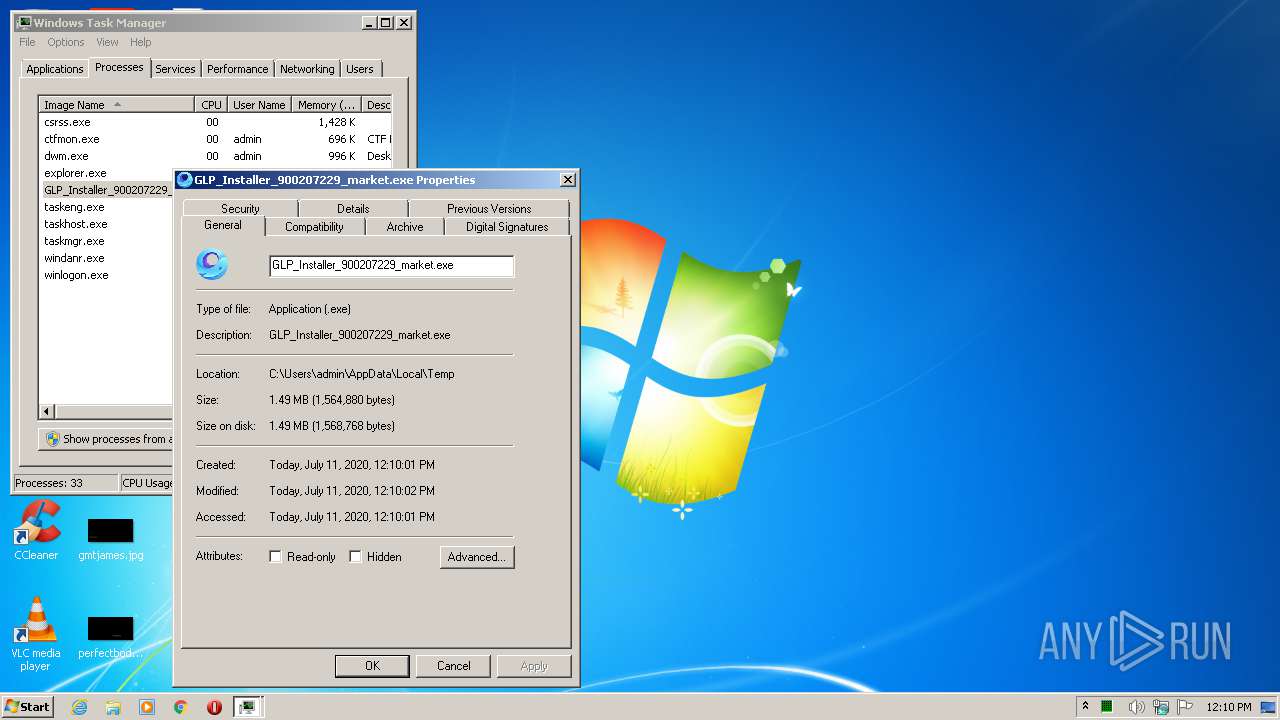
Task: Open Action Center flag icon
Action: 1185,707
